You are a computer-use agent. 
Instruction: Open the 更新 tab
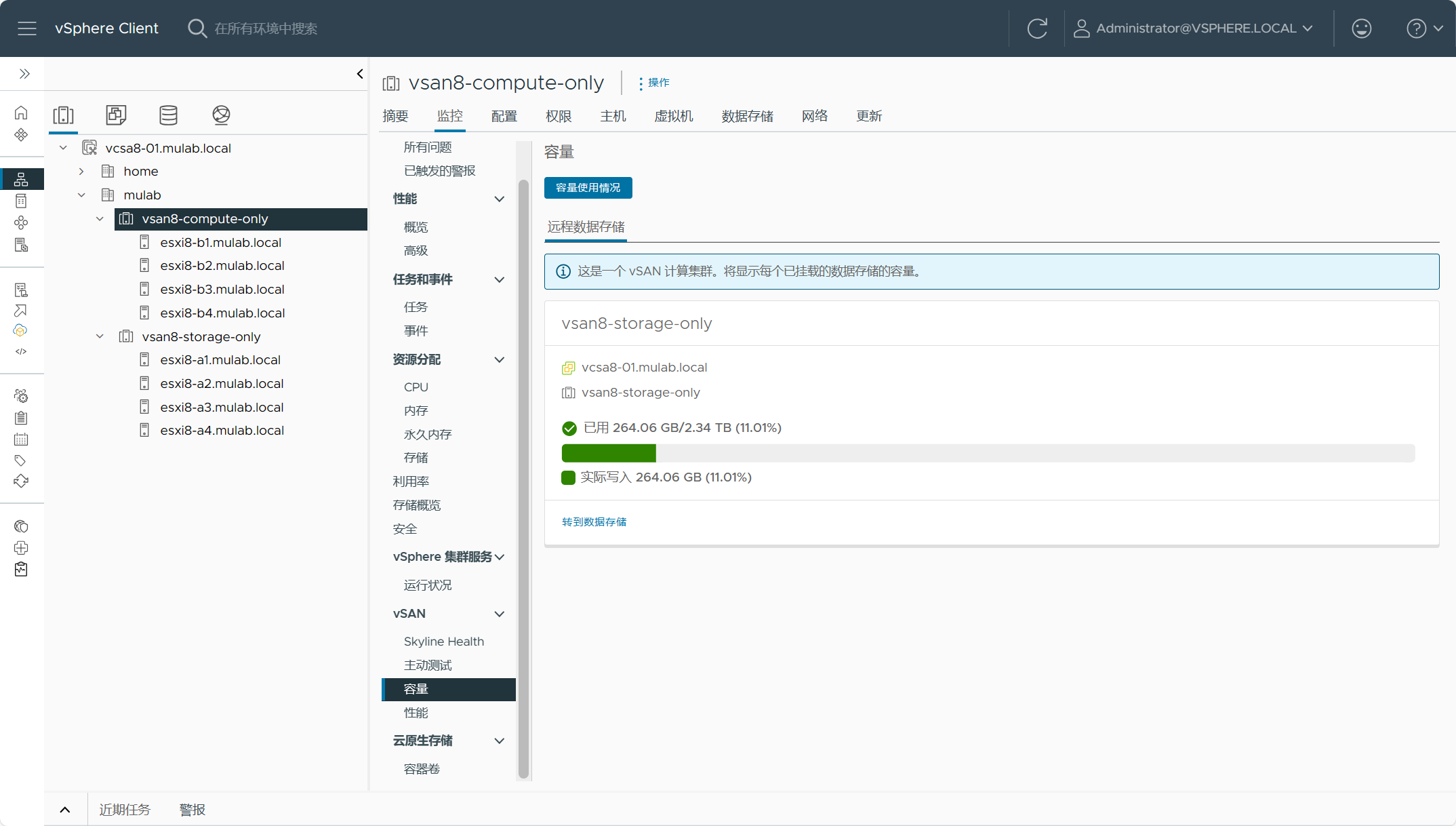tap(869, 116)
